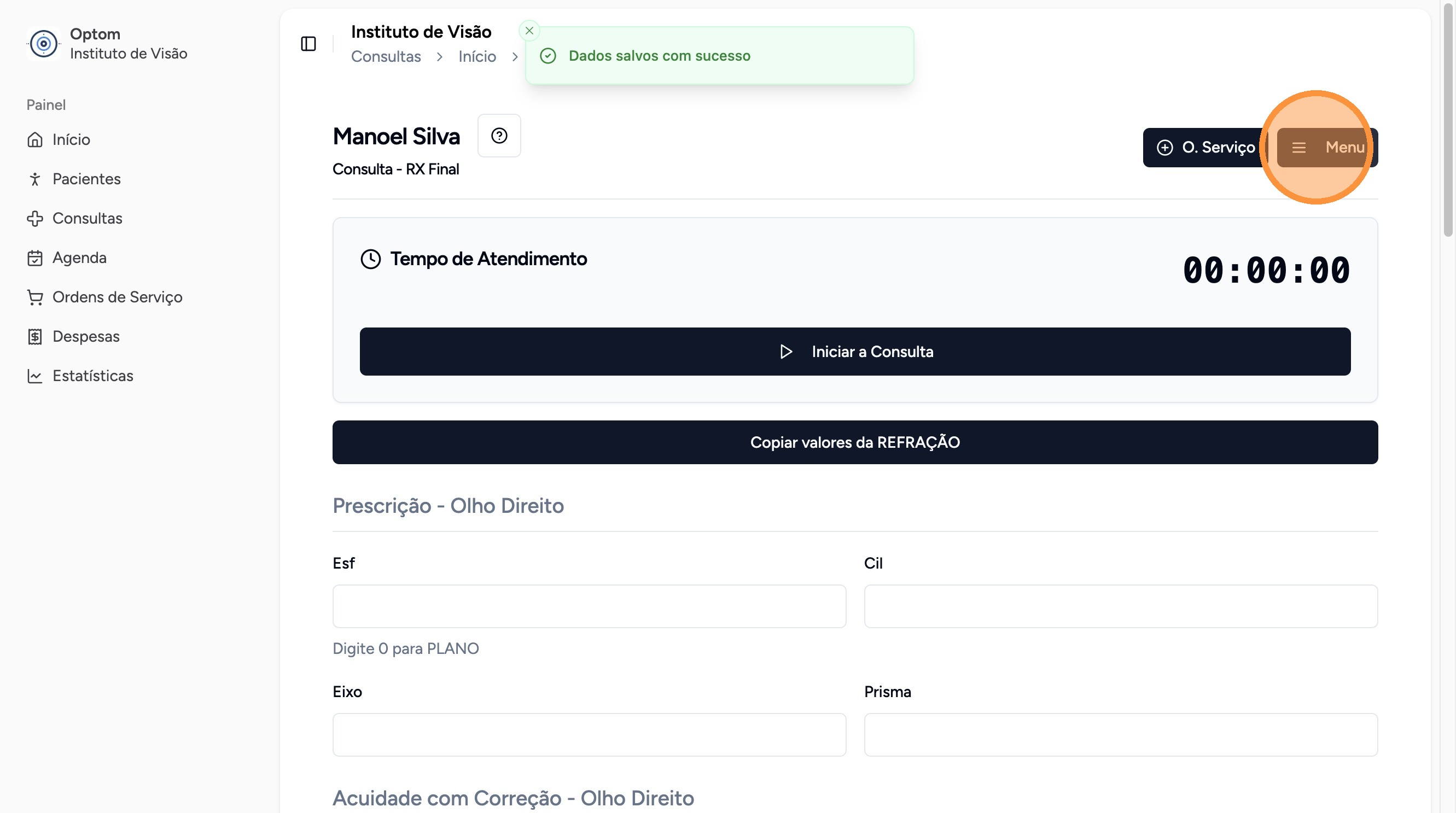The height and width of the screenshot is (813, 1456).
Task: Dismiss the success notification with X
Action: pos(529,31)
